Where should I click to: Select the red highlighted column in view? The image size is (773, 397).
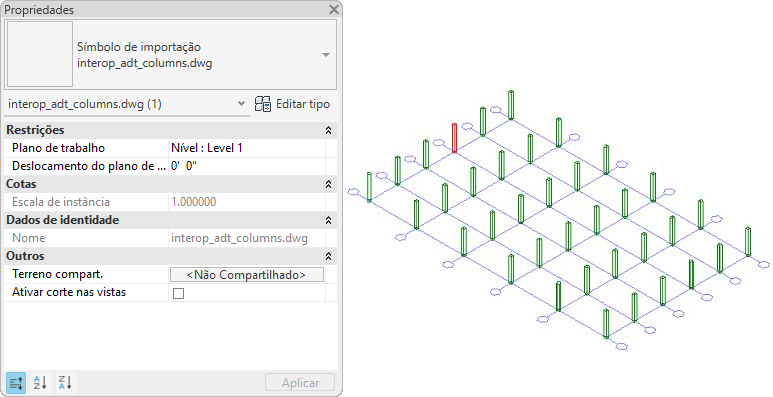(x=454, y=138)
